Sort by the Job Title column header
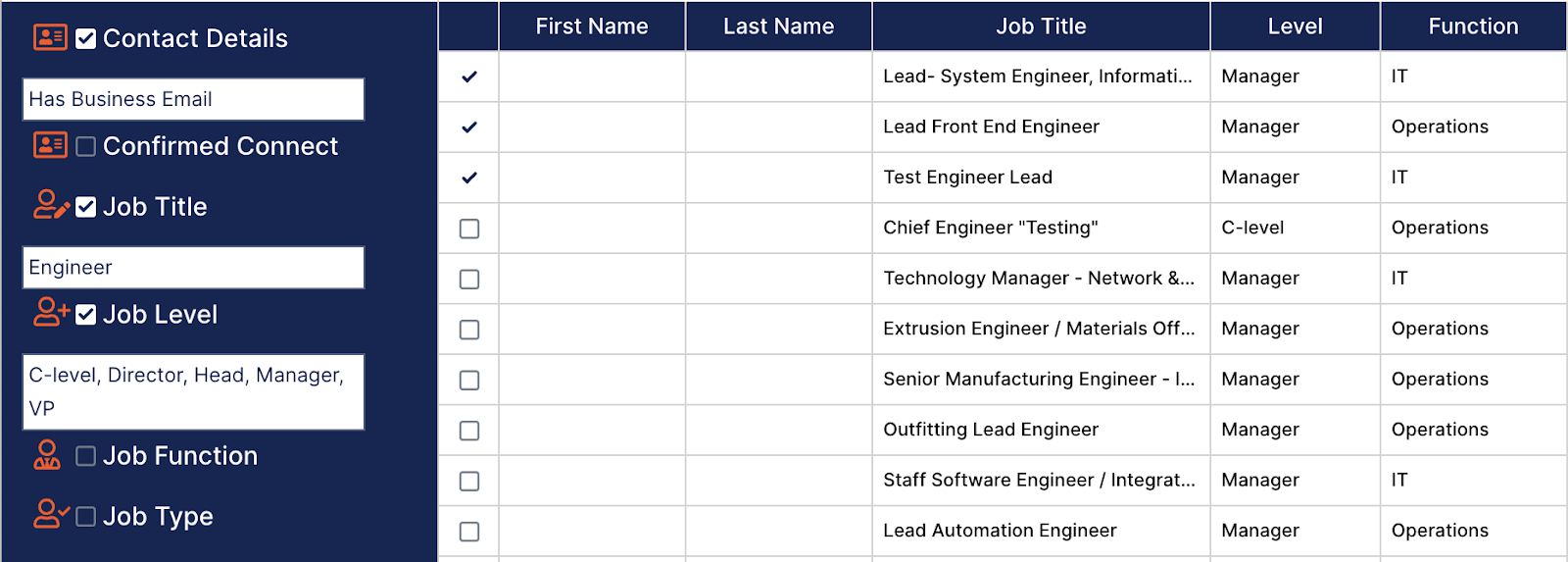 point(1041,26)
